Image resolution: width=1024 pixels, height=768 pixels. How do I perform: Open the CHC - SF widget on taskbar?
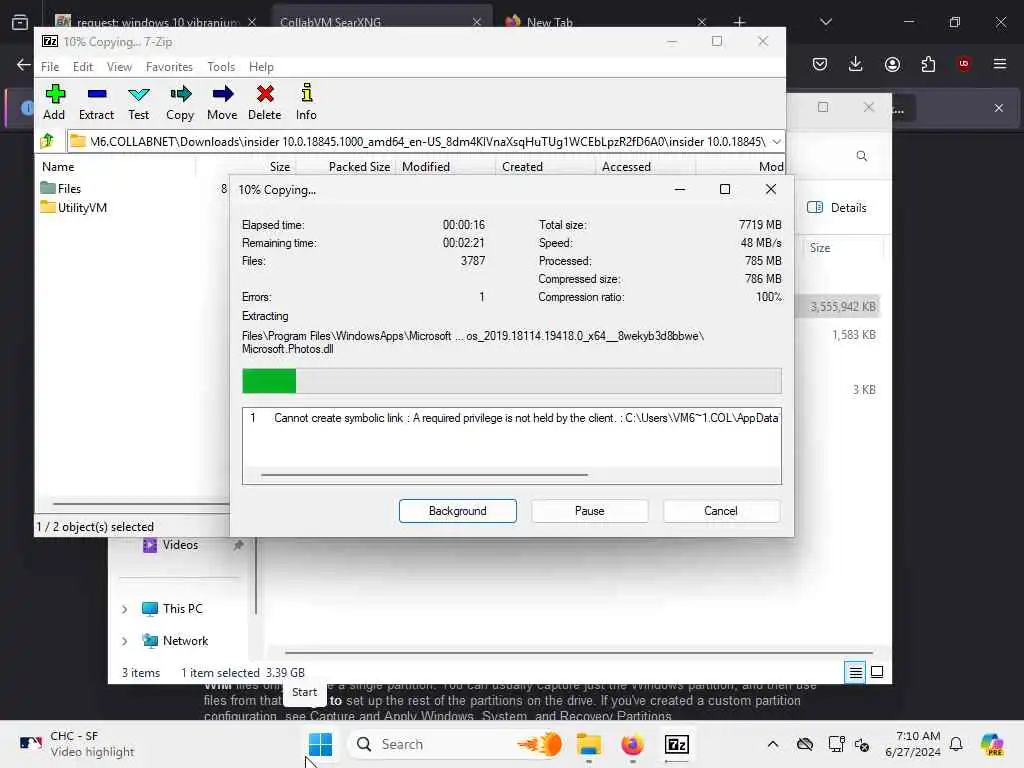[x=77, y=744]
